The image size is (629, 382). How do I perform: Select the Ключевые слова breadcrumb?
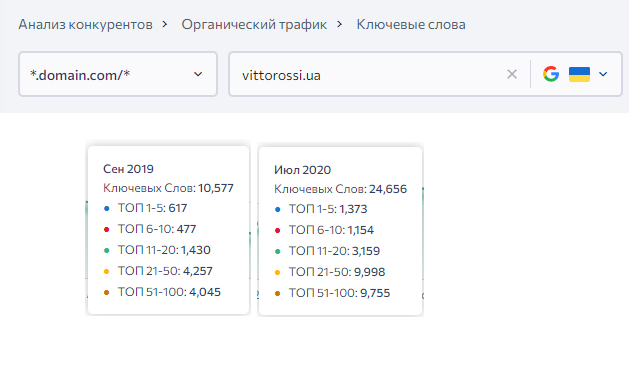(x=411, y=24)
